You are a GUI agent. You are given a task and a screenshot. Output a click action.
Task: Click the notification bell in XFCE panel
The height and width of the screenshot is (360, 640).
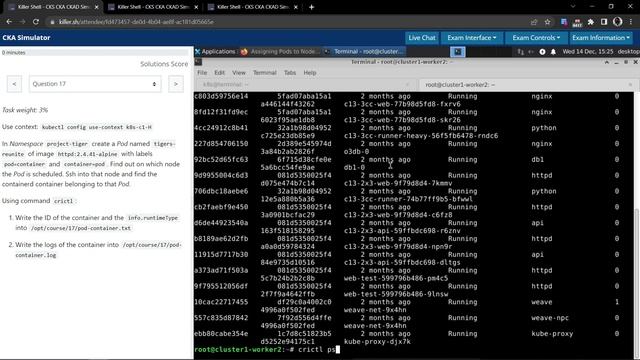click(x=553, y=52)
